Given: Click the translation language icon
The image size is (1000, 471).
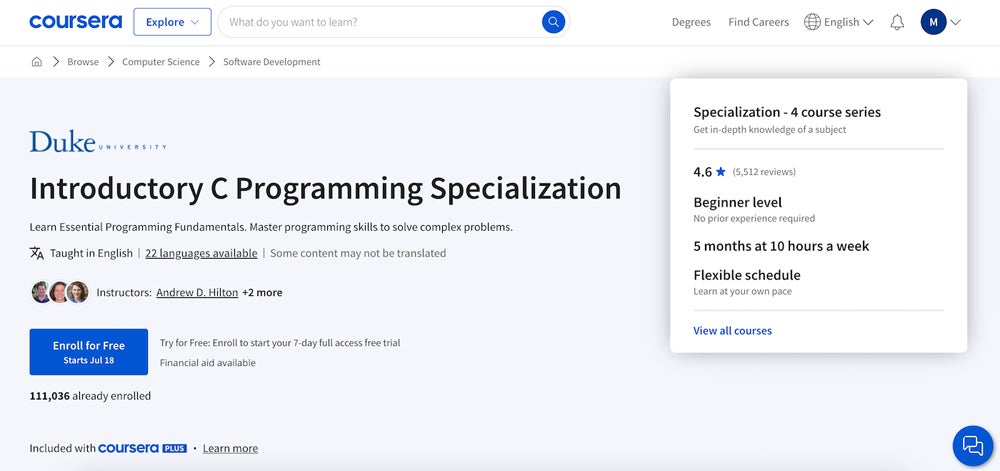Looking at the screenshot, I should [37, 253].
